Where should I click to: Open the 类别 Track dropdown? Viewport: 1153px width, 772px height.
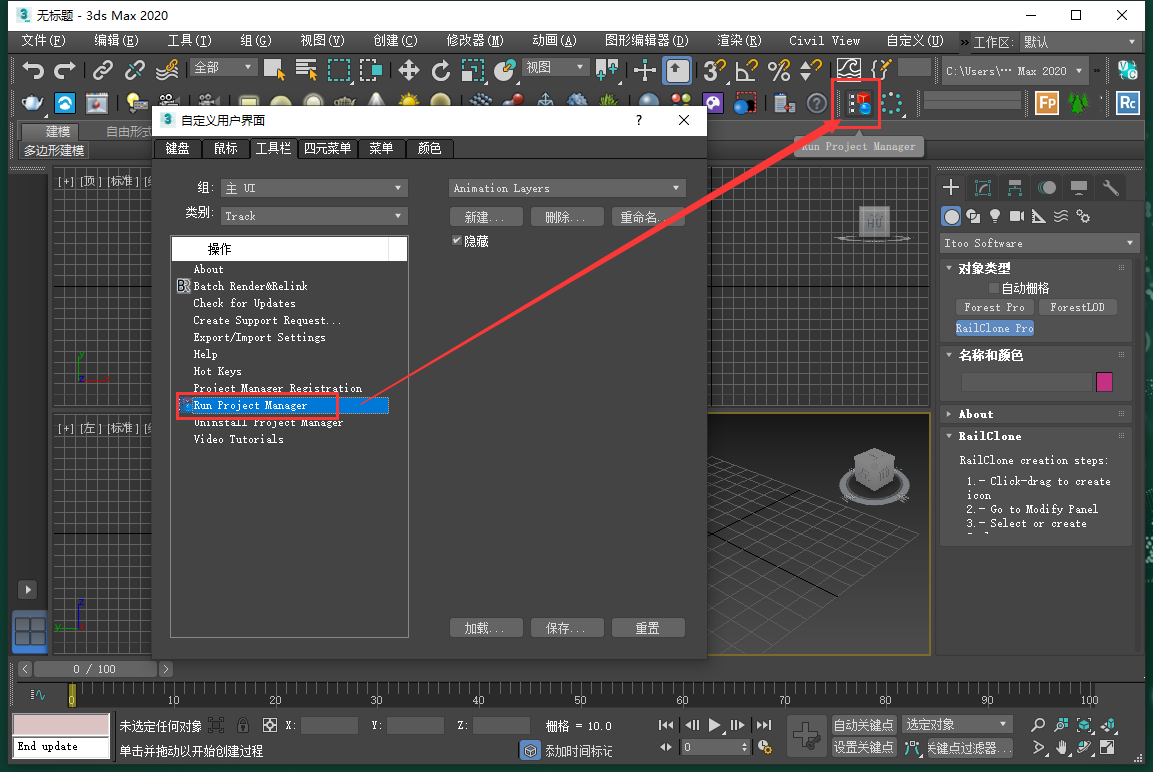tap(314, 216)
